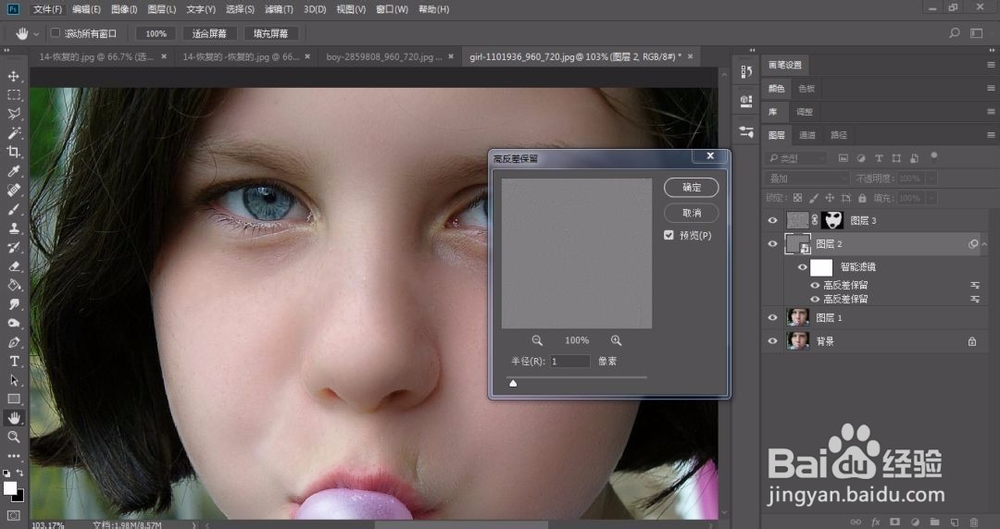Viewport: 1000px width, 529px height.
Task: Open 不透明度 value dropdown arrow
Action: (x=932, y=179)
